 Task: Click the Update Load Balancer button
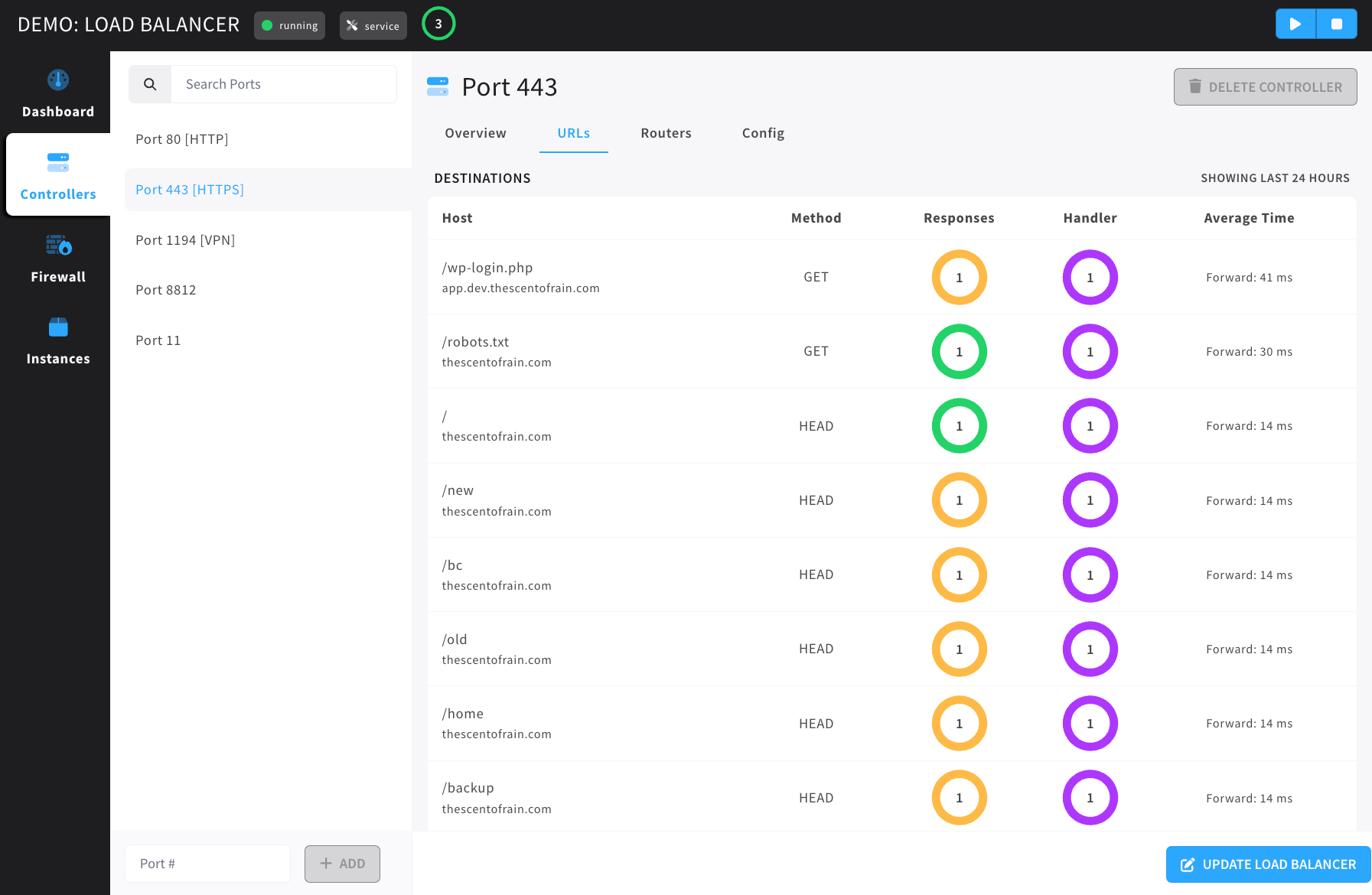pyautogui.click(x=1268, y=864)
